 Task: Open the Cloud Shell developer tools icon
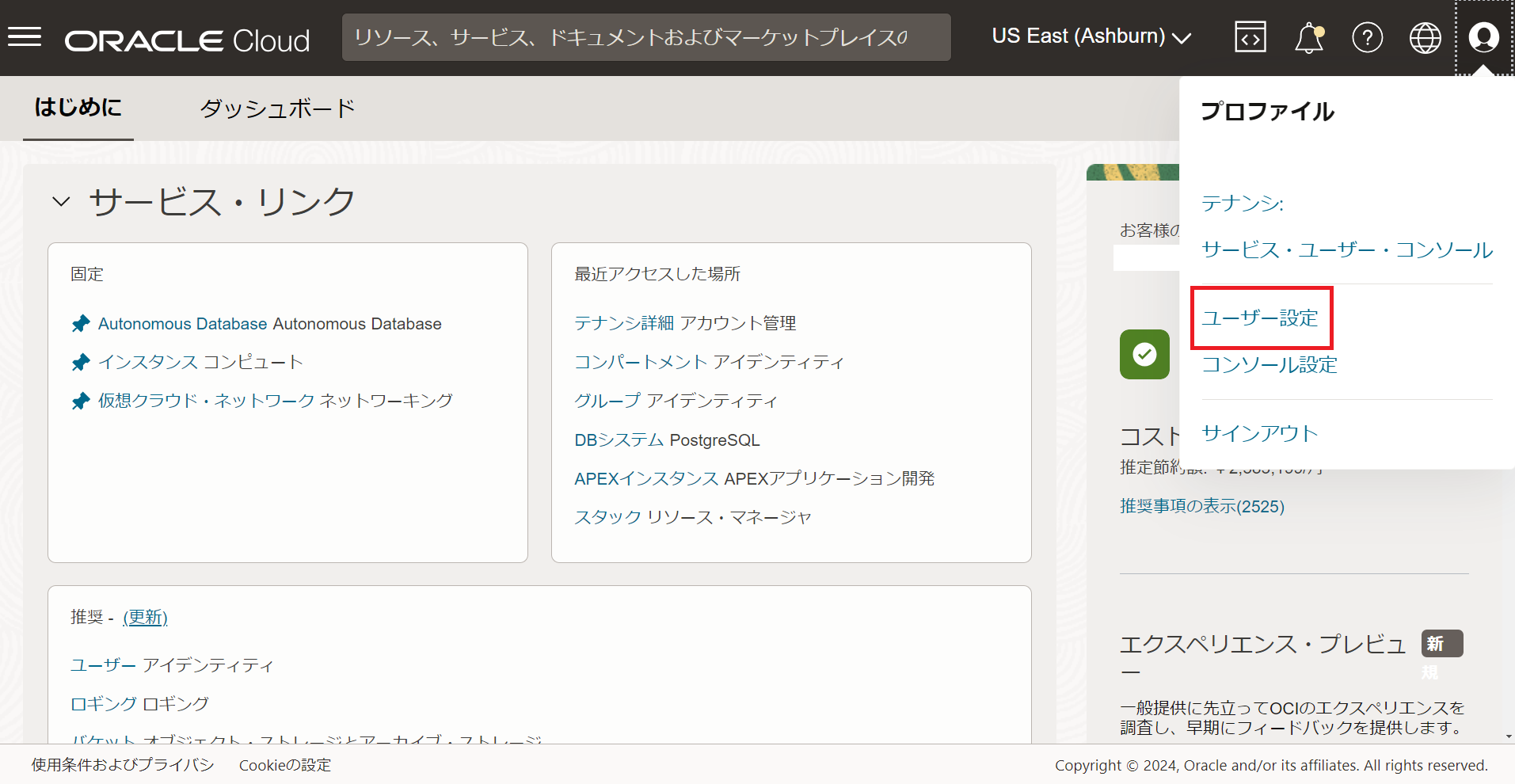[x=1250, y=37]
